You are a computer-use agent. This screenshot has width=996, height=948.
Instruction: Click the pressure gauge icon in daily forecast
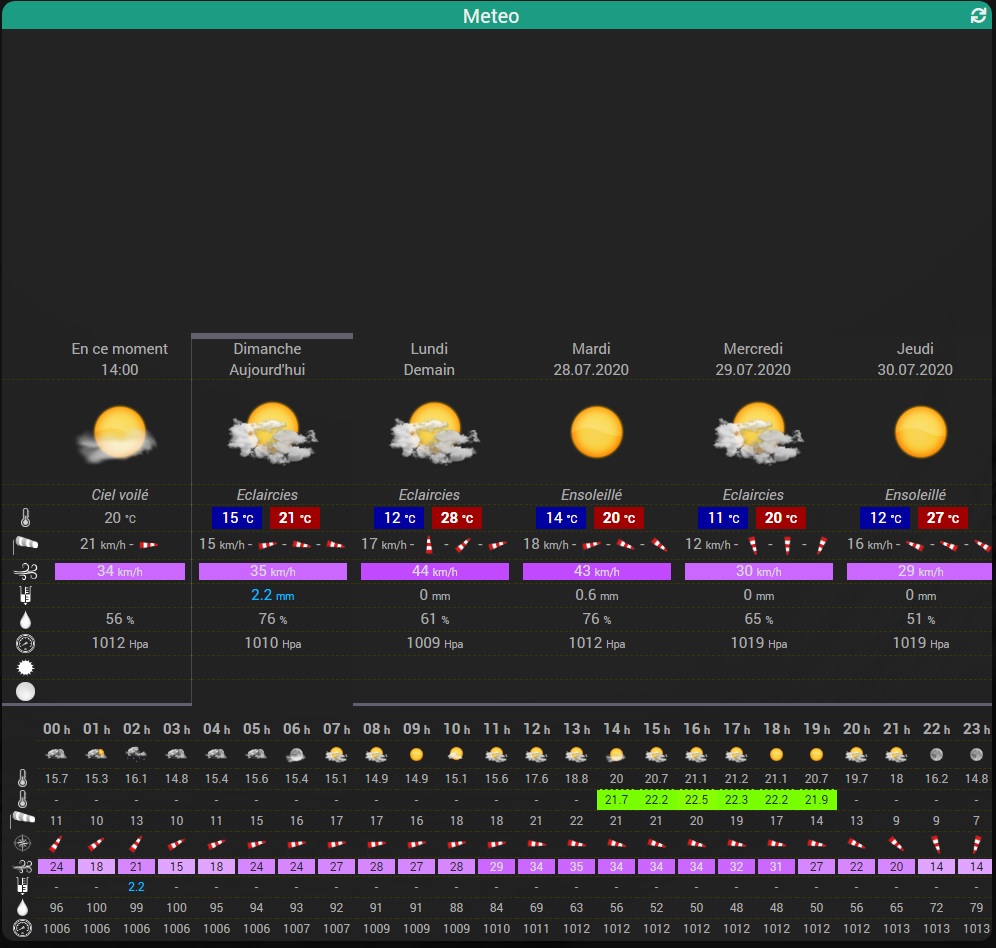25,644
